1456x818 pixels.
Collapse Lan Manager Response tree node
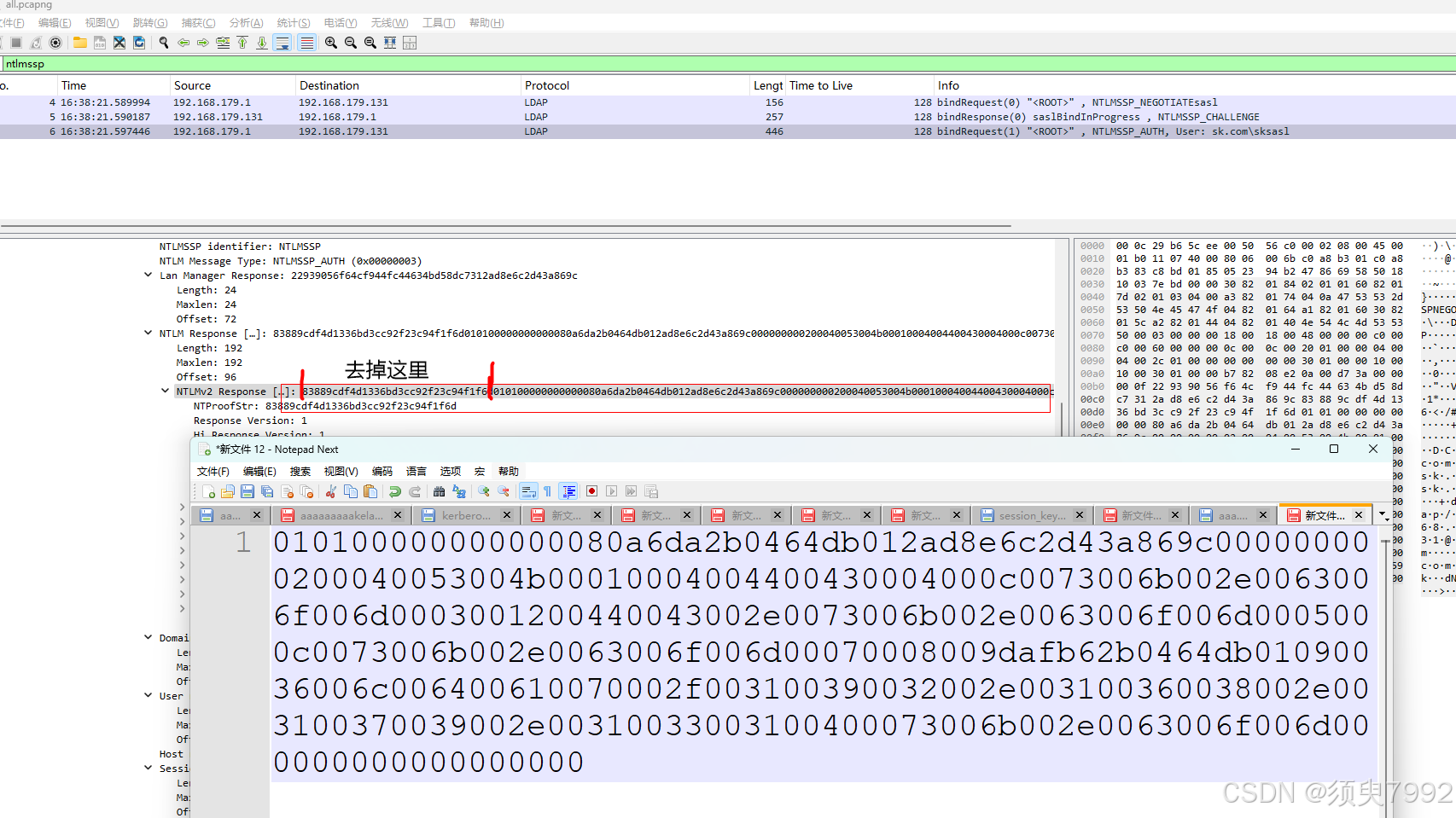pos(149,276)
